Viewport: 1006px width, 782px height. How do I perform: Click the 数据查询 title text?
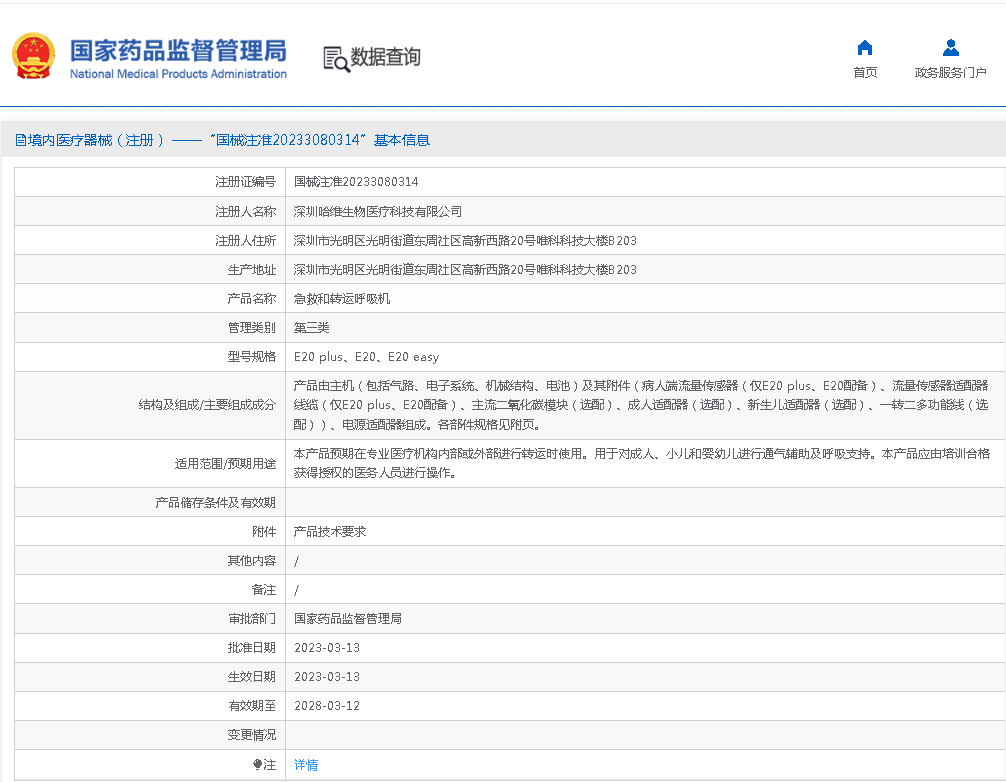385,58
